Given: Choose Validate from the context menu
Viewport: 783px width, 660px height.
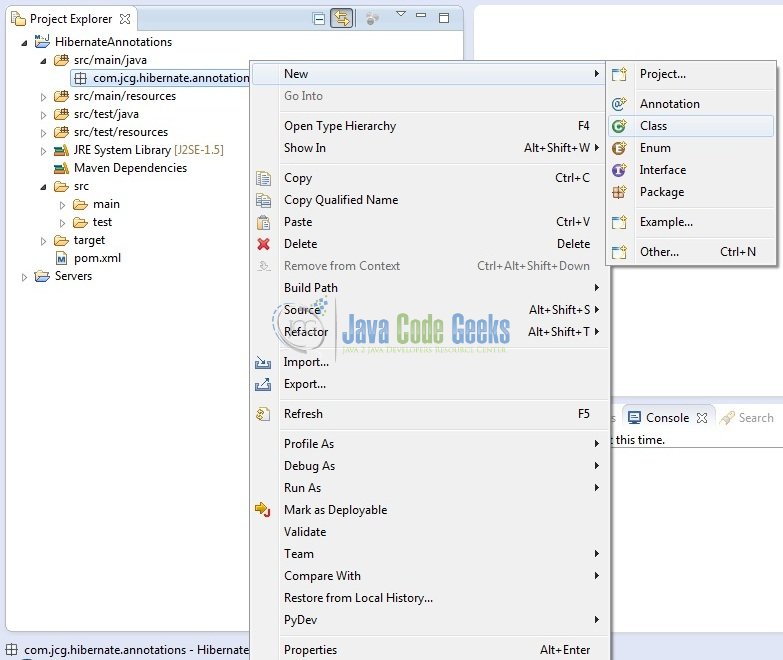Looking at the screenshot, I should click(x=429, y=532).
